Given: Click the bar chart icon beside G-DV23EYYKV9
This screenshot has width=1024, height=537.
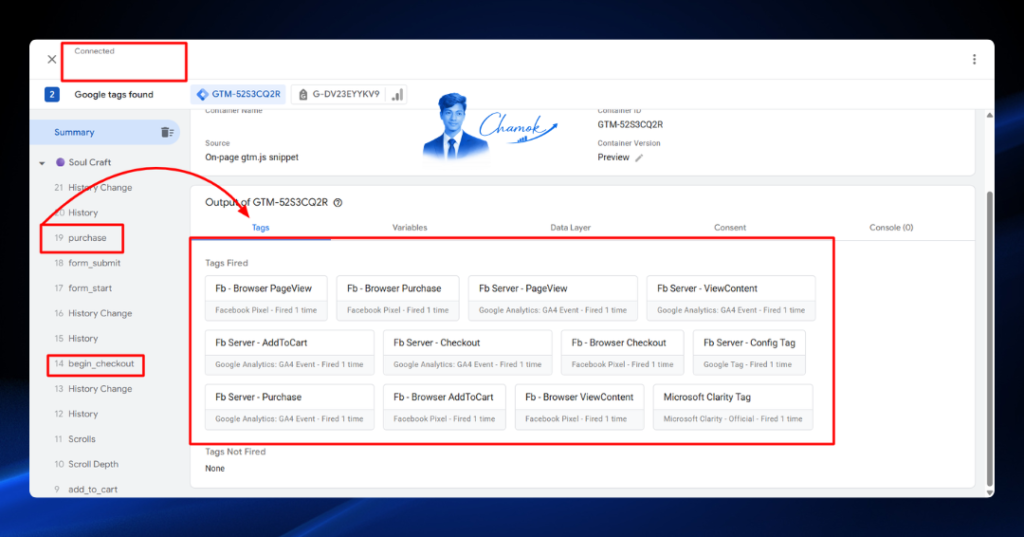Looking at the screenshot, I should tap(397, 95).
